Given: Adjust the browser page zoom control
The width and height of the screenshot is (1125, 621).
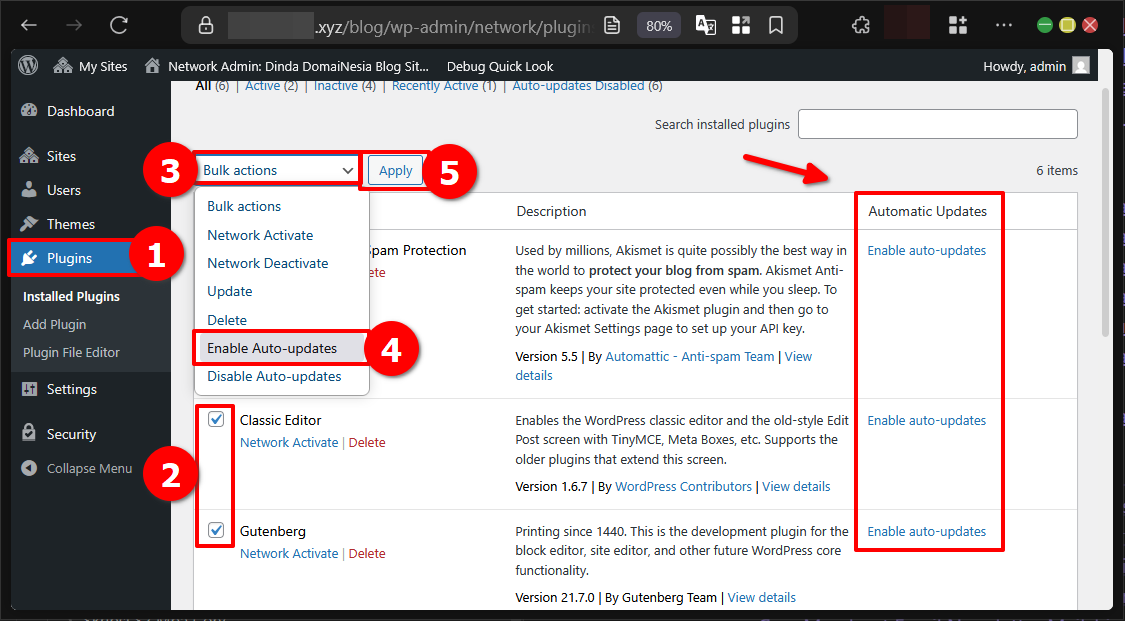Looking at the screenshot, I should (658, 25).
